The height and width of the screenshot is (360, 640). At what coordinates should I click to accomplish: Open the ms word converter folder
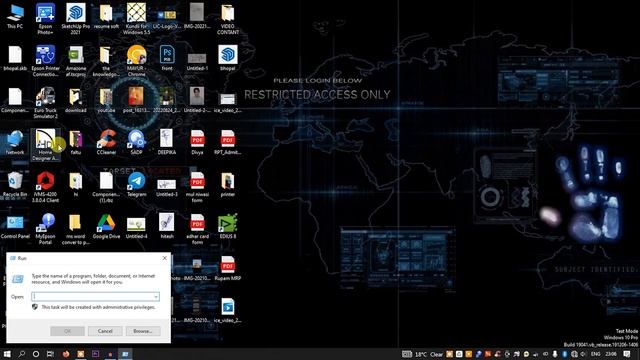(x=76, y=229)
